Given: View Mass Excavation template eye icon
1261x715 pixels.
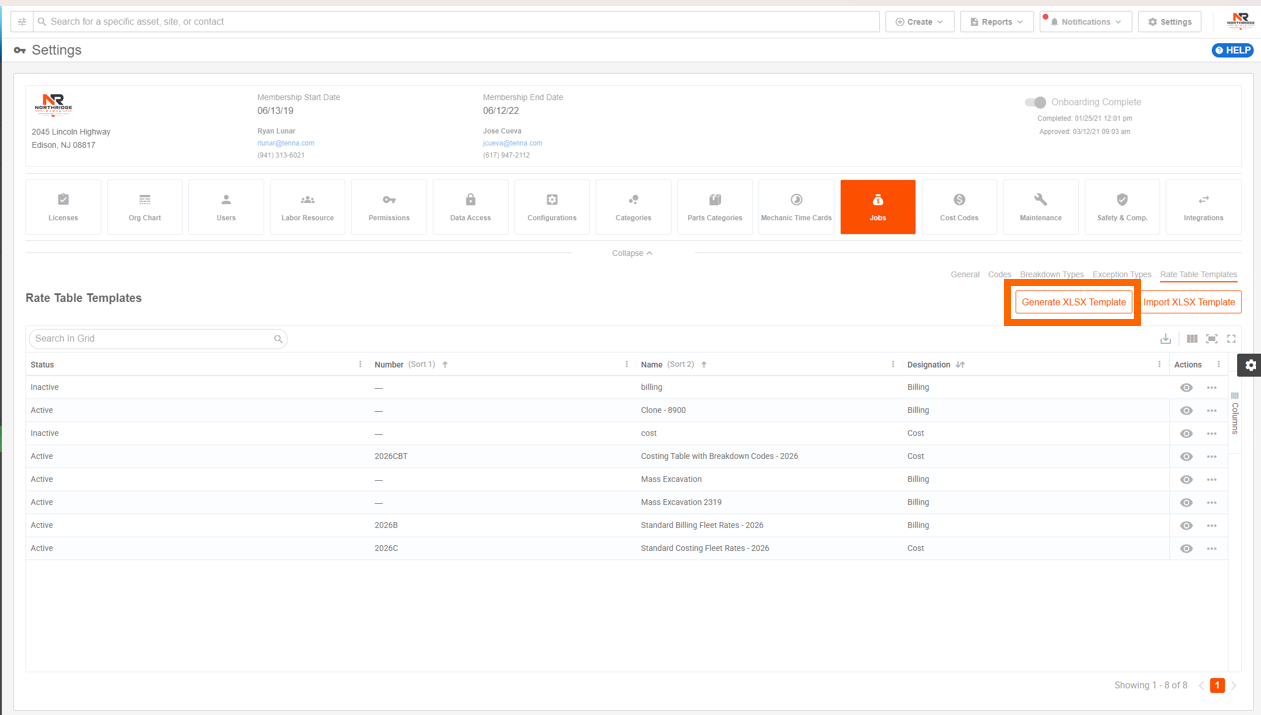Looking at the screenshot, I should 1186,480.
